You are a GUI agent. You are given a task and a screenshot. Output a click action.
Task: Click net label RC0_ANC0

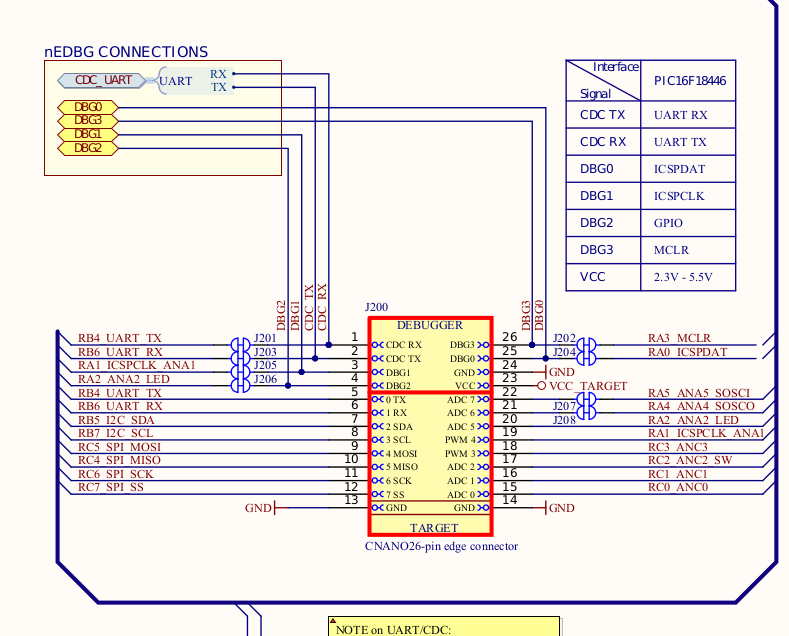[x=678, y=487]
